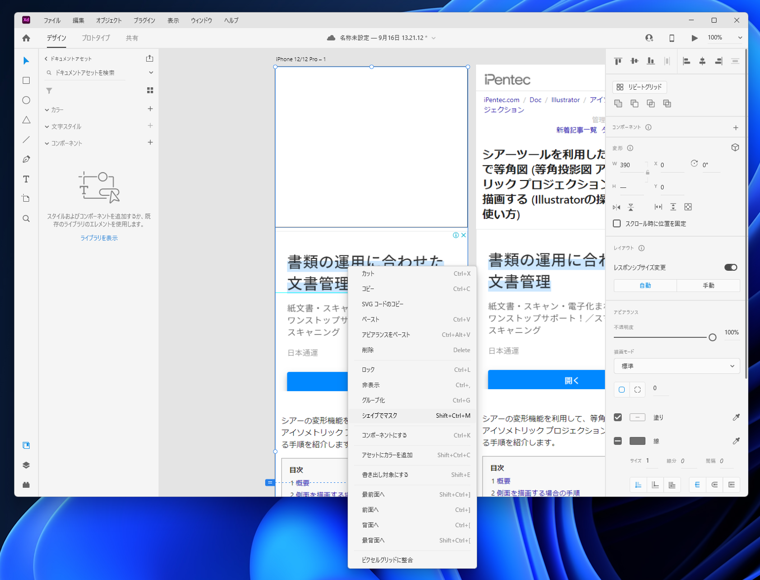The width and height of the screenshot is (760, 580).
Task: Flip horizontally icon in transform
Action: [617, 207]
